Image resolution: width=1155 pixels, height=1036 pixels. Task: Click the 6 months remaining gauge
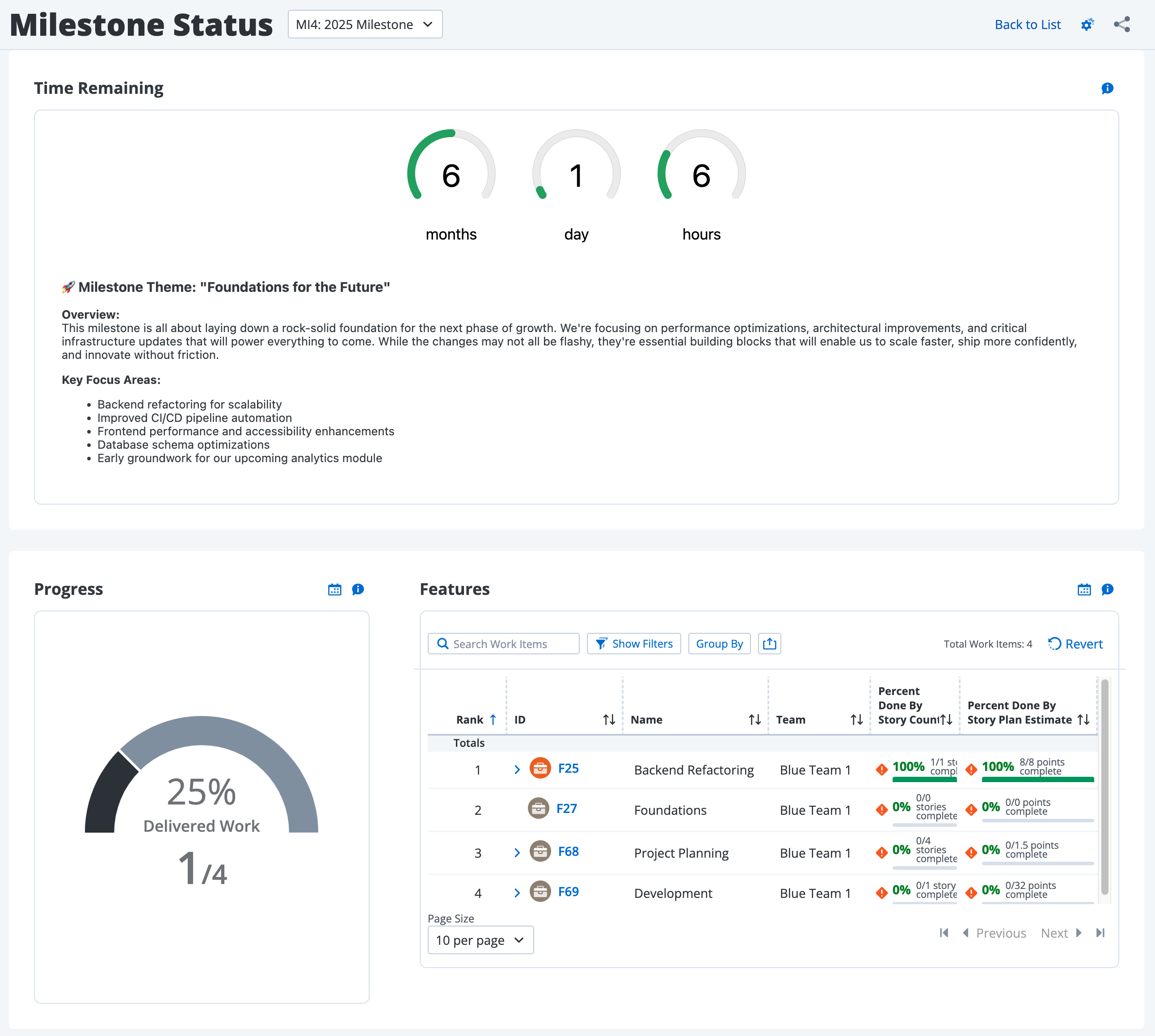point(451,164)
